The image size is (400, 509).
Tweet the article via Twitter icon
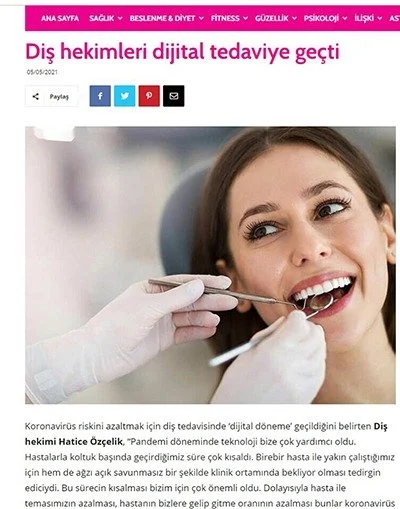[125, 96]
